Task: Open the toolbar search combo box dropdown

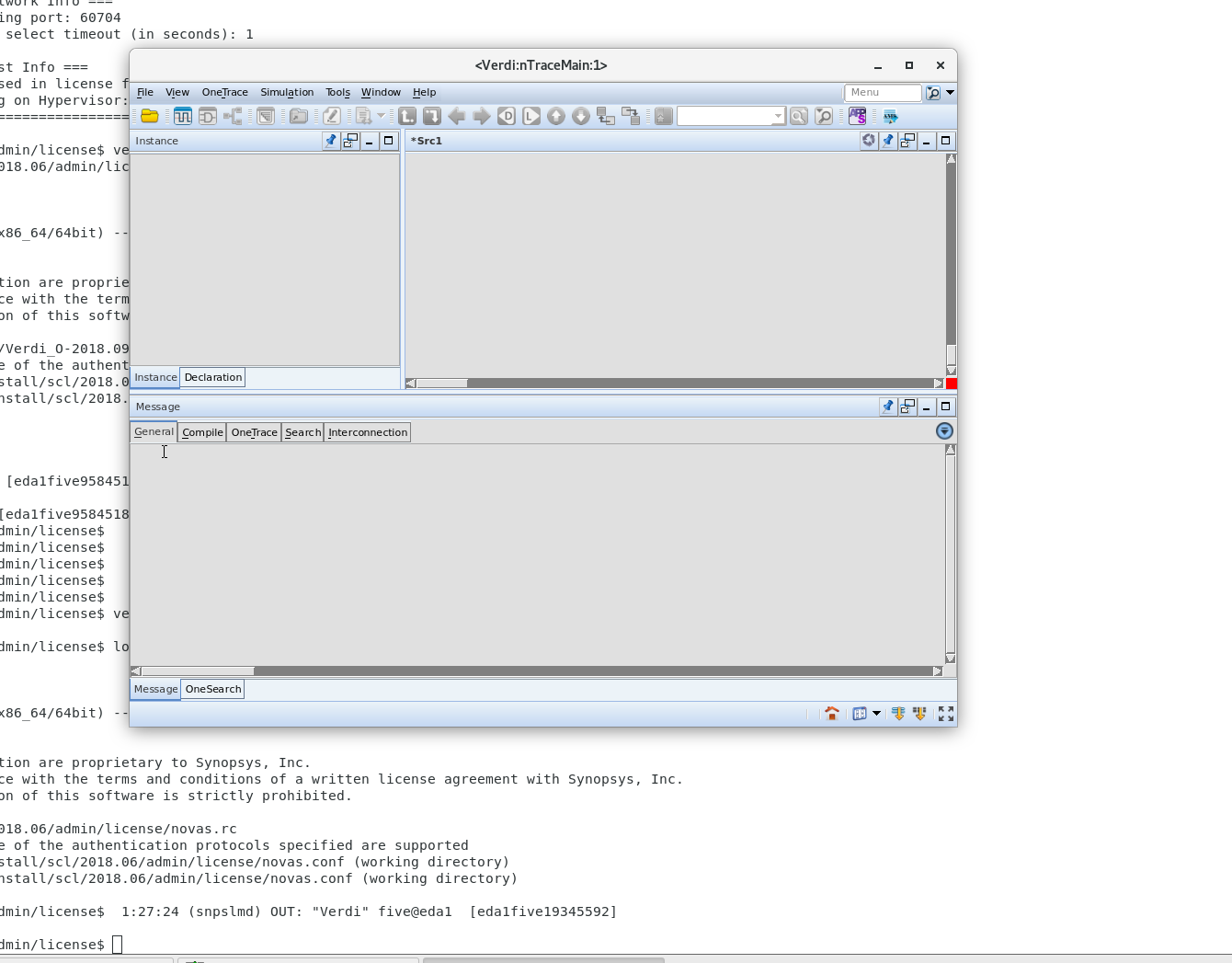Action: [x=778, y=116]
